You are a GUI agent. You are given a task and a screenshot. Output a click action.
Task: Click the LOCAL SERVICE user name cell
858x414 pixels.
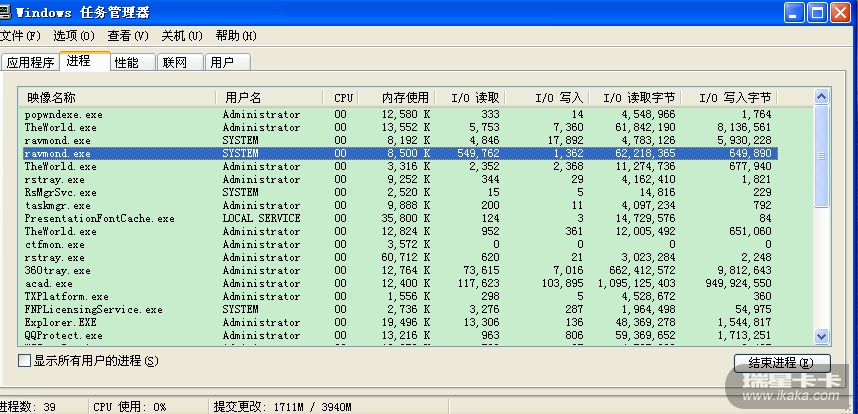pyautogui.click(x=261, y=218)
